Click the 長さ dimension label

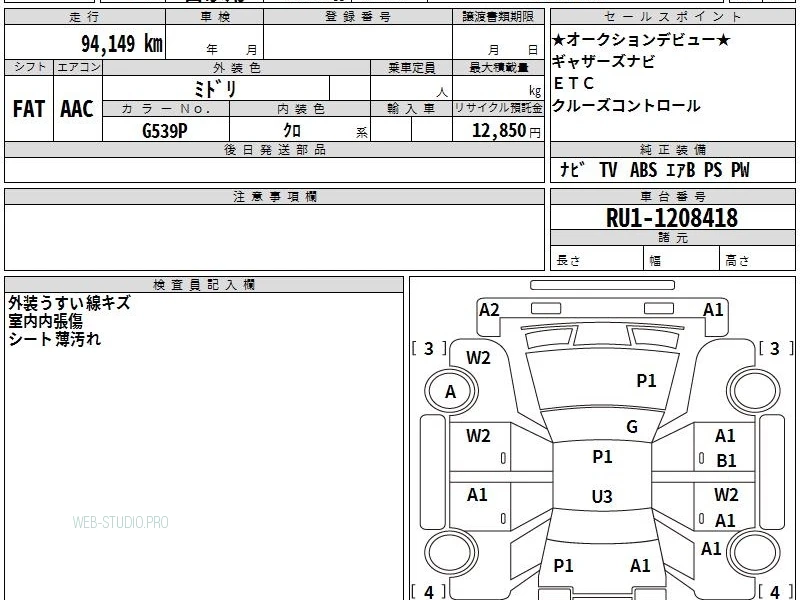(568, 261)
